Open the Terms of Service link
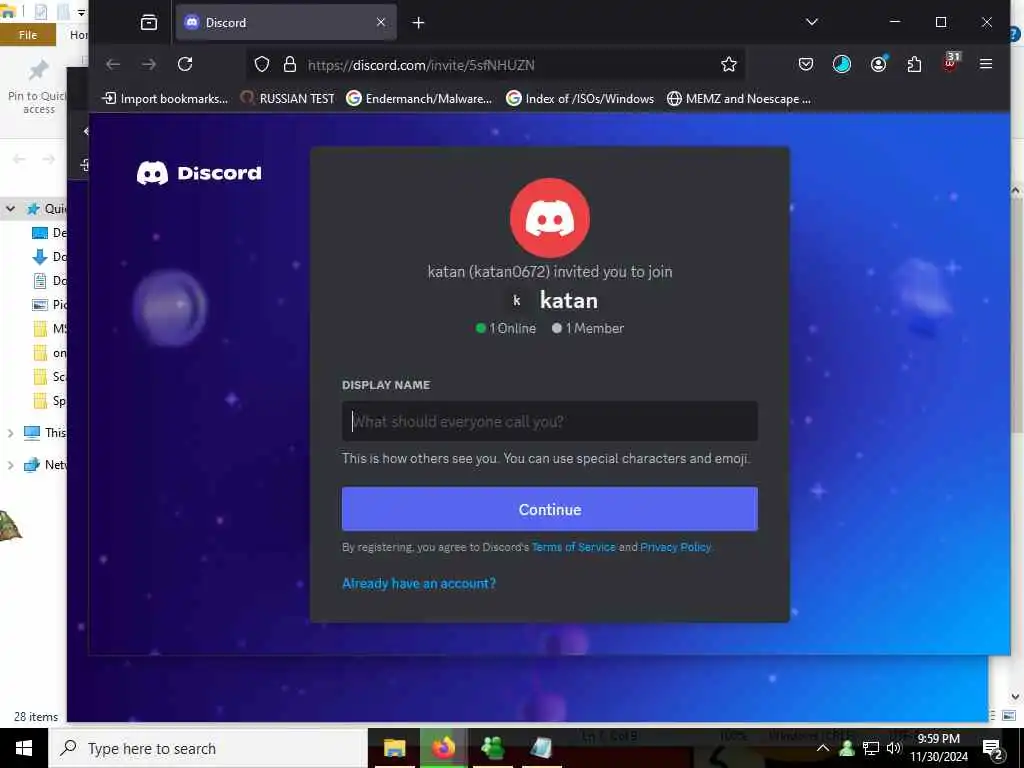The image size is (1024, 768). (573, 547)
